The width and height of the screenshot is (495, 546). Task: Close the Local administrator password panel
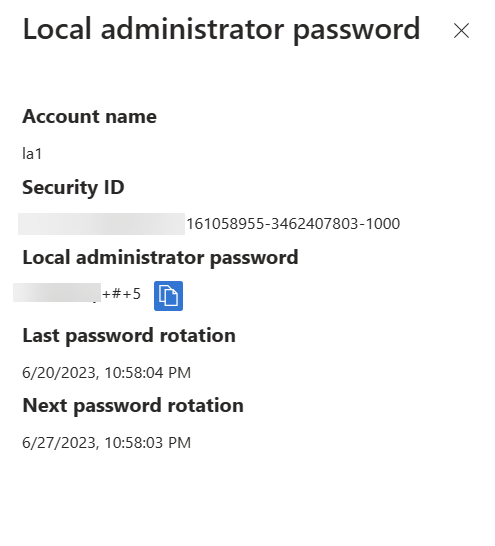click(x=462, y=31)
